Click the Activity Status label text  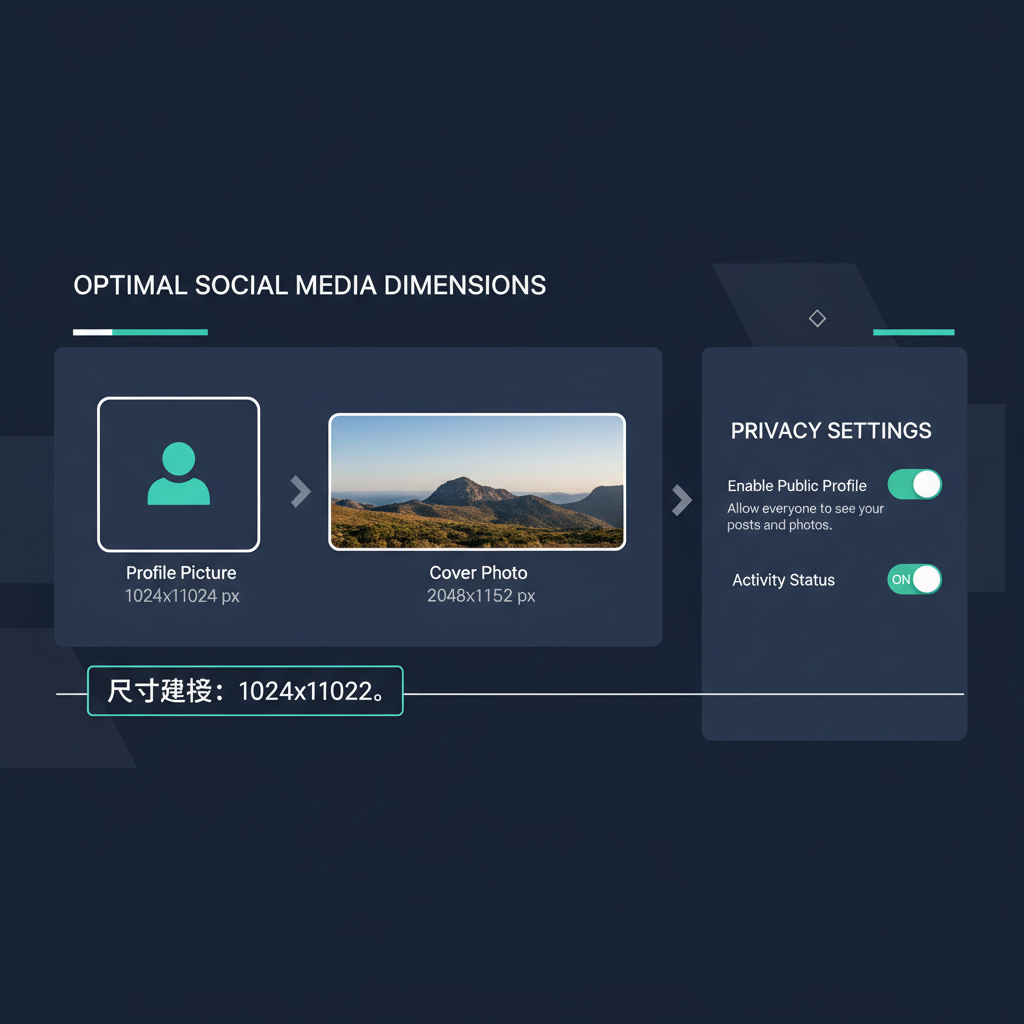pos(783,580)
